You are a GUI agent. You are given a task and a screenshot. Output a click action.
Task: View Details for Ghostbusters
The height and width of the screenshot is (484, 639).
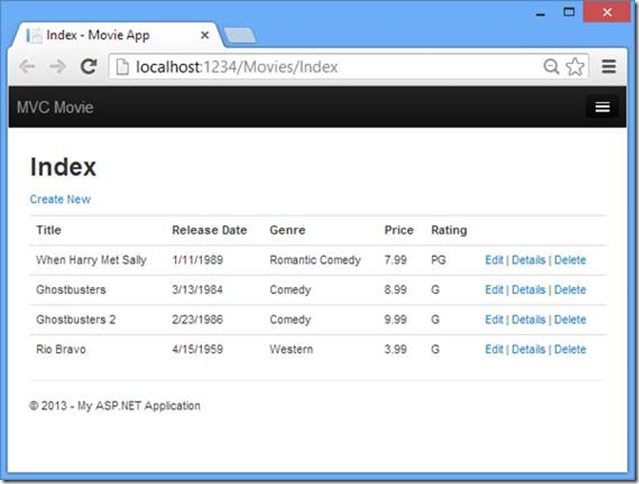point(528,290)
